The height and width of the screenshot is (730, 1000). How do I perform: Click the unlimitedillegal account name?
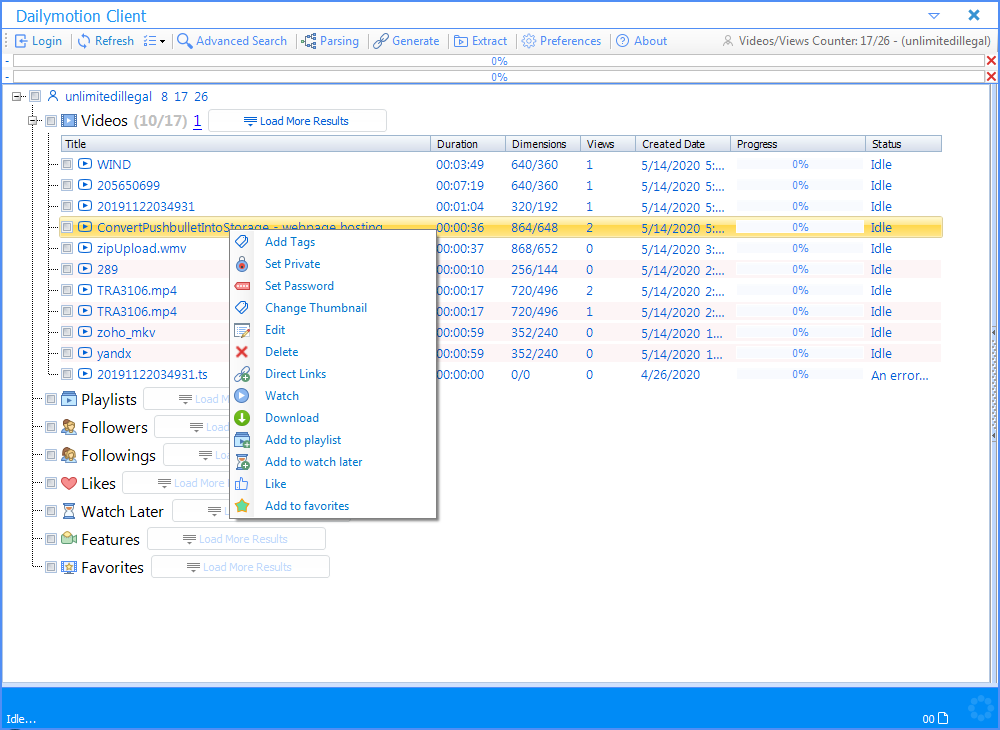click(108, 96)
